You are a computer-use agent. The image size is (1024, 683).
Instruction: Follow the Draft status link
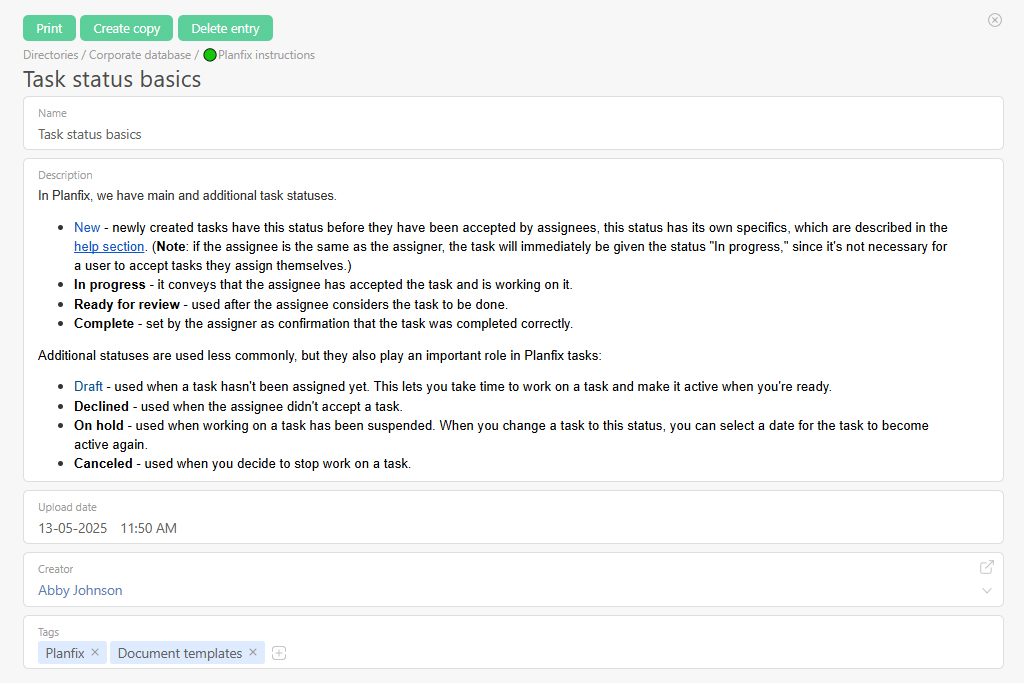pos(88,387)
